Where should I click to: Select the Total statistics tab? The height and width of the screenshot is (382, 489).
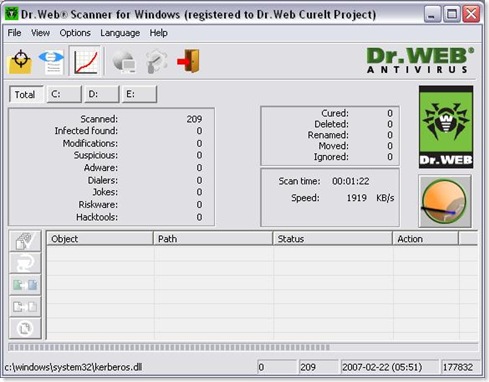[26, 94]
